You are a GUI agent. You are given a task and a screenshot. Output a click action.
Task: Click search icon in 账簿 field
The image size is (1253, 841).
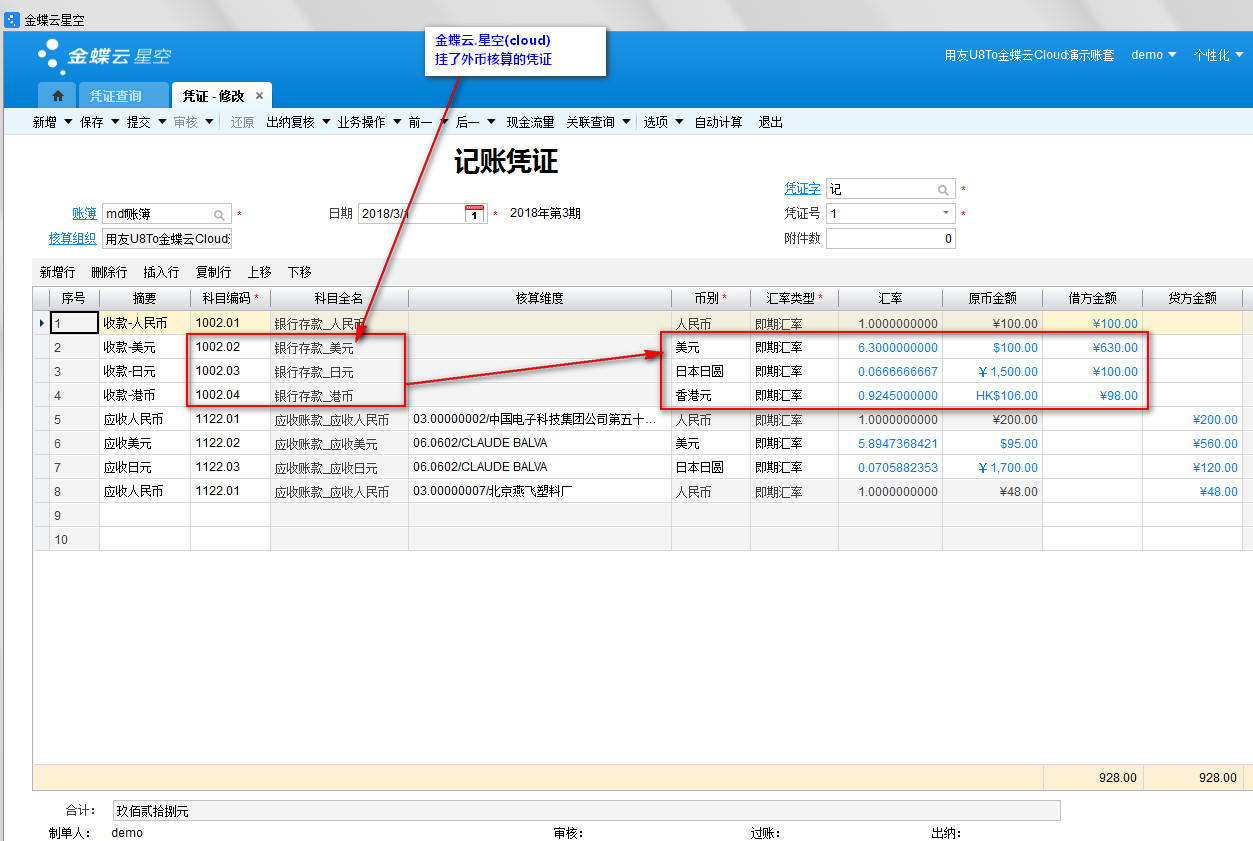pos(219,214)
